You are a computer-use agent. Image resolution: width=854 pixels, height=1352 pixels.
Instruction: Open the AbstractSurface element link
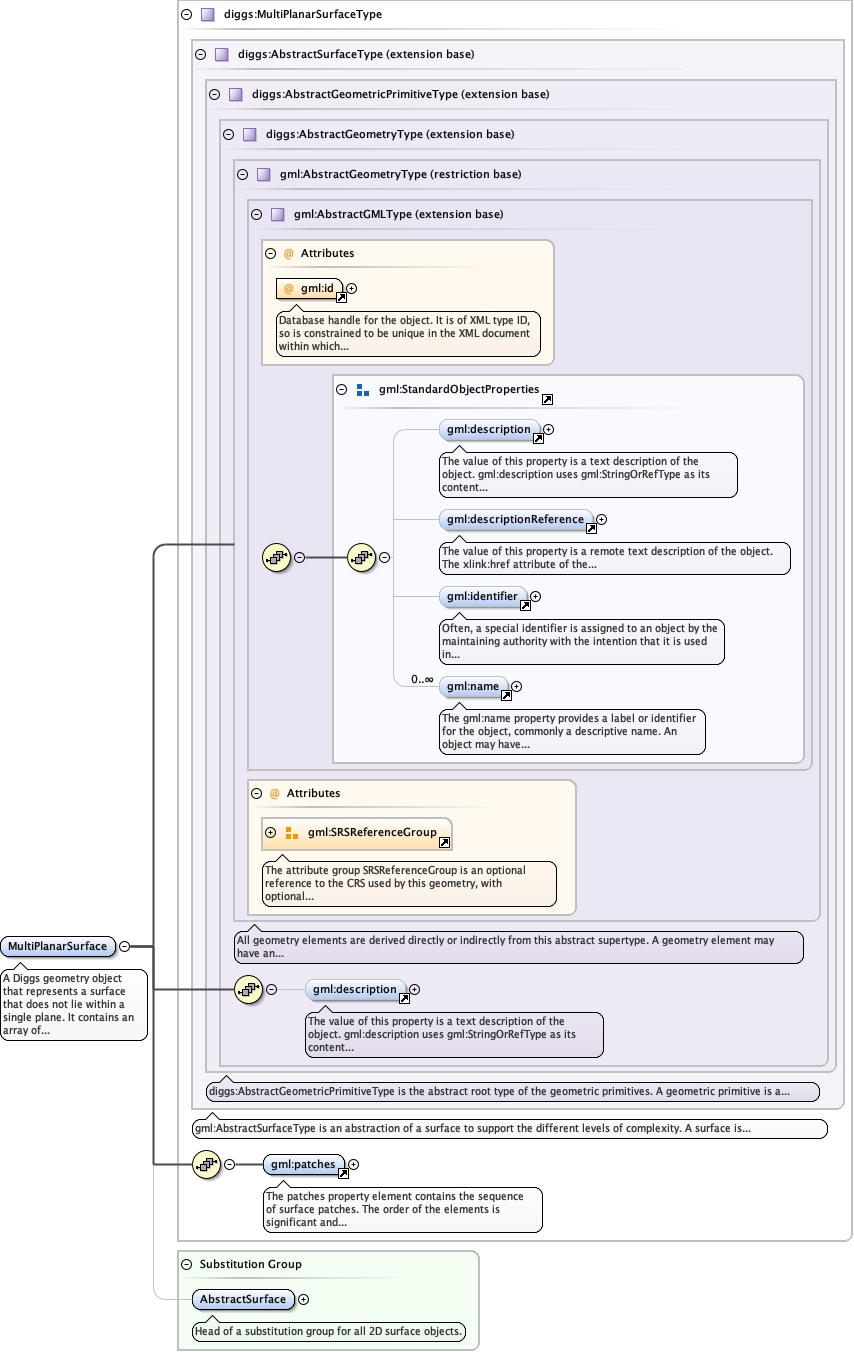pyautogui.click(x=242, y=1299)
